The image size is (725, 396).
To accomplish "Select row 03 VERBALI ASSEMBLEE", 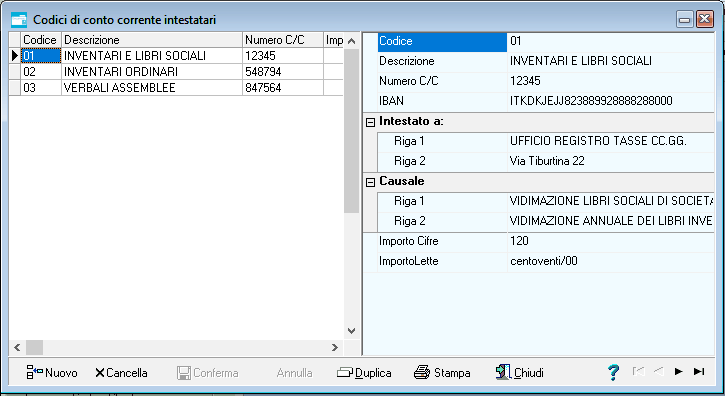I will tap(176, 88).
